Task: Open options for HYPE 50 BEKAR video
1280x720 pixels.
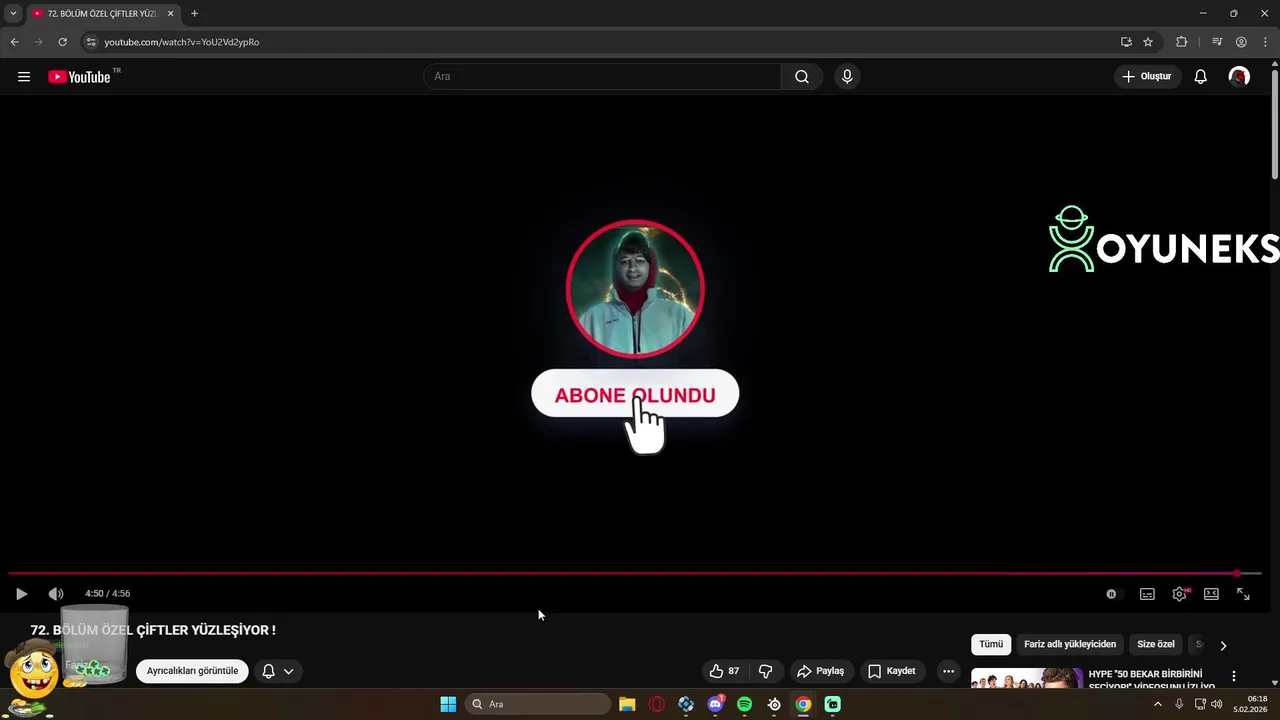Action: pyautogui.click(x=1234, y=677)
